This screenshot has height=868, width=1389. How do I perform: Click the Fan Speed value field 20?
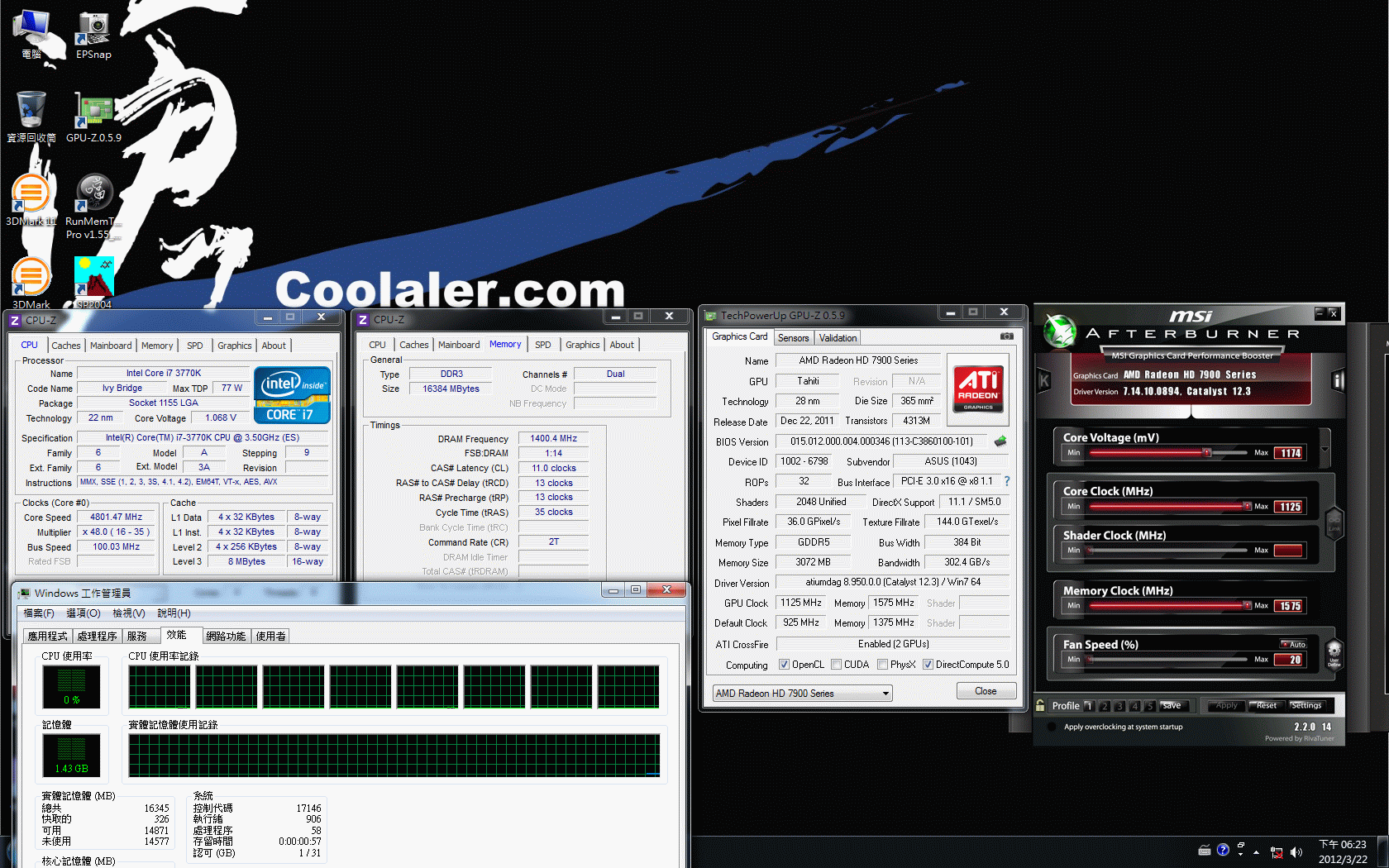point(1289,660)
